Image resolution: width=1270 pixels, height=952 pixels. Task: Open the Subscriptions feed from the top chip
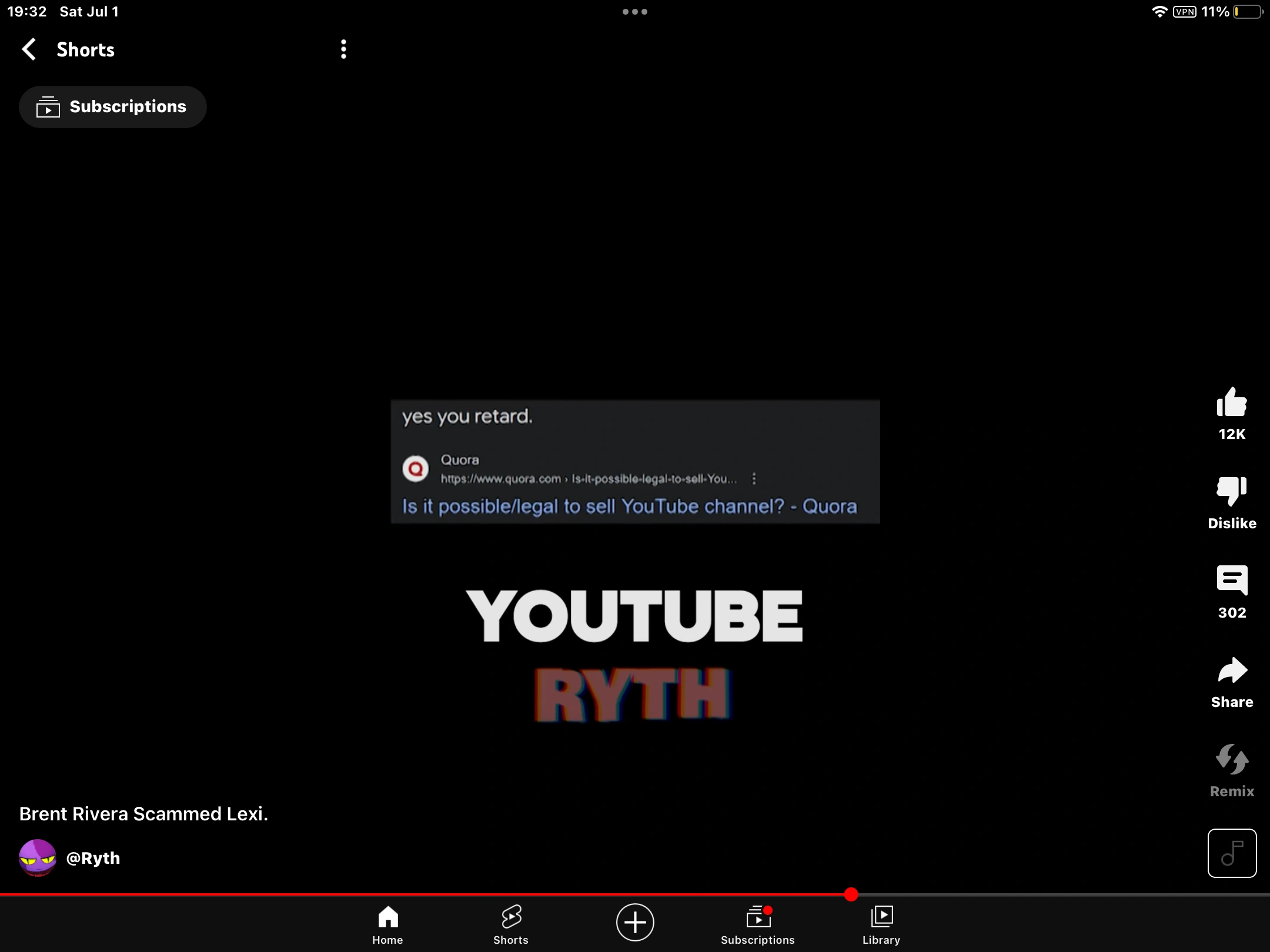(x=113, y=106)
